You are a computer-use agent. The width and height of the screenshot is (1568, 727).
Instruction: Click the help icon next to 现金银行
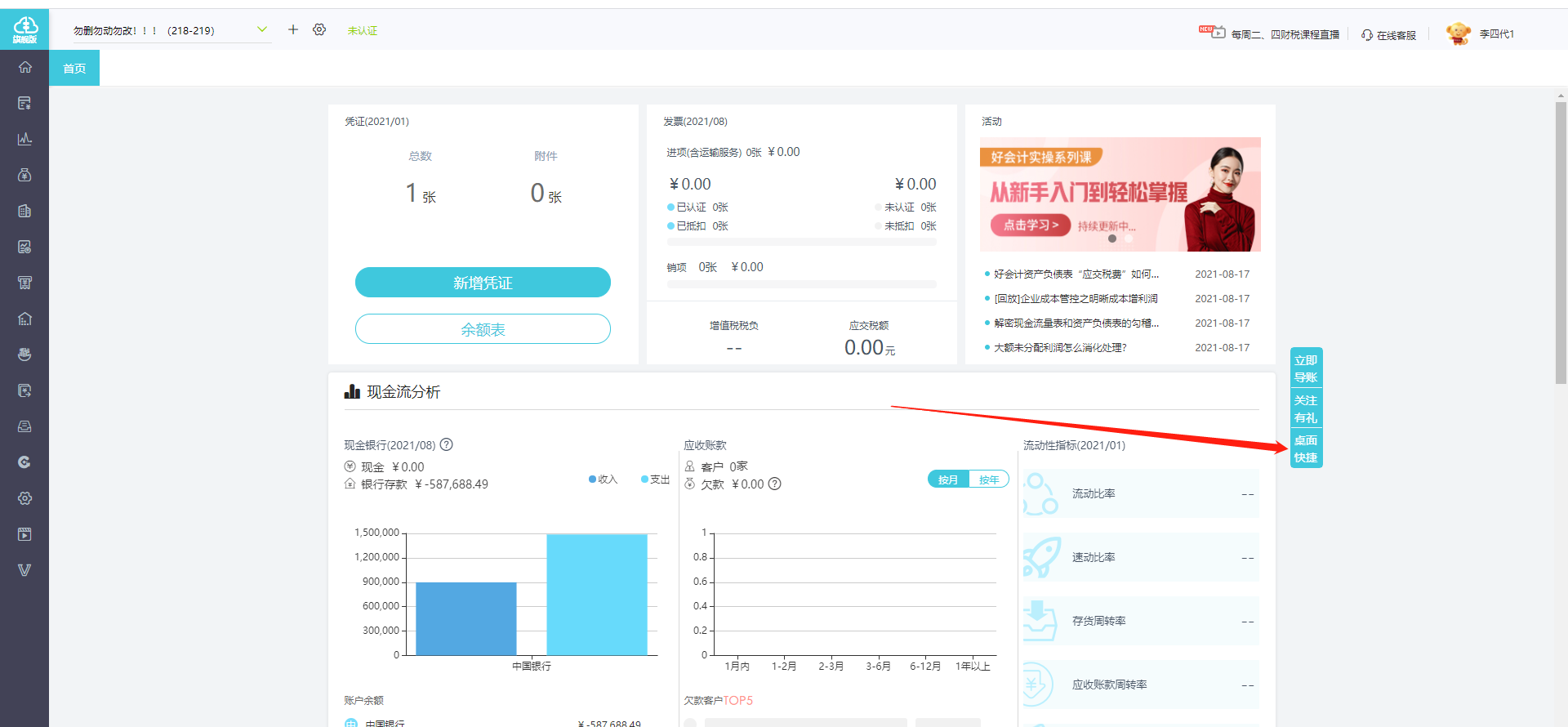point(447,444)
